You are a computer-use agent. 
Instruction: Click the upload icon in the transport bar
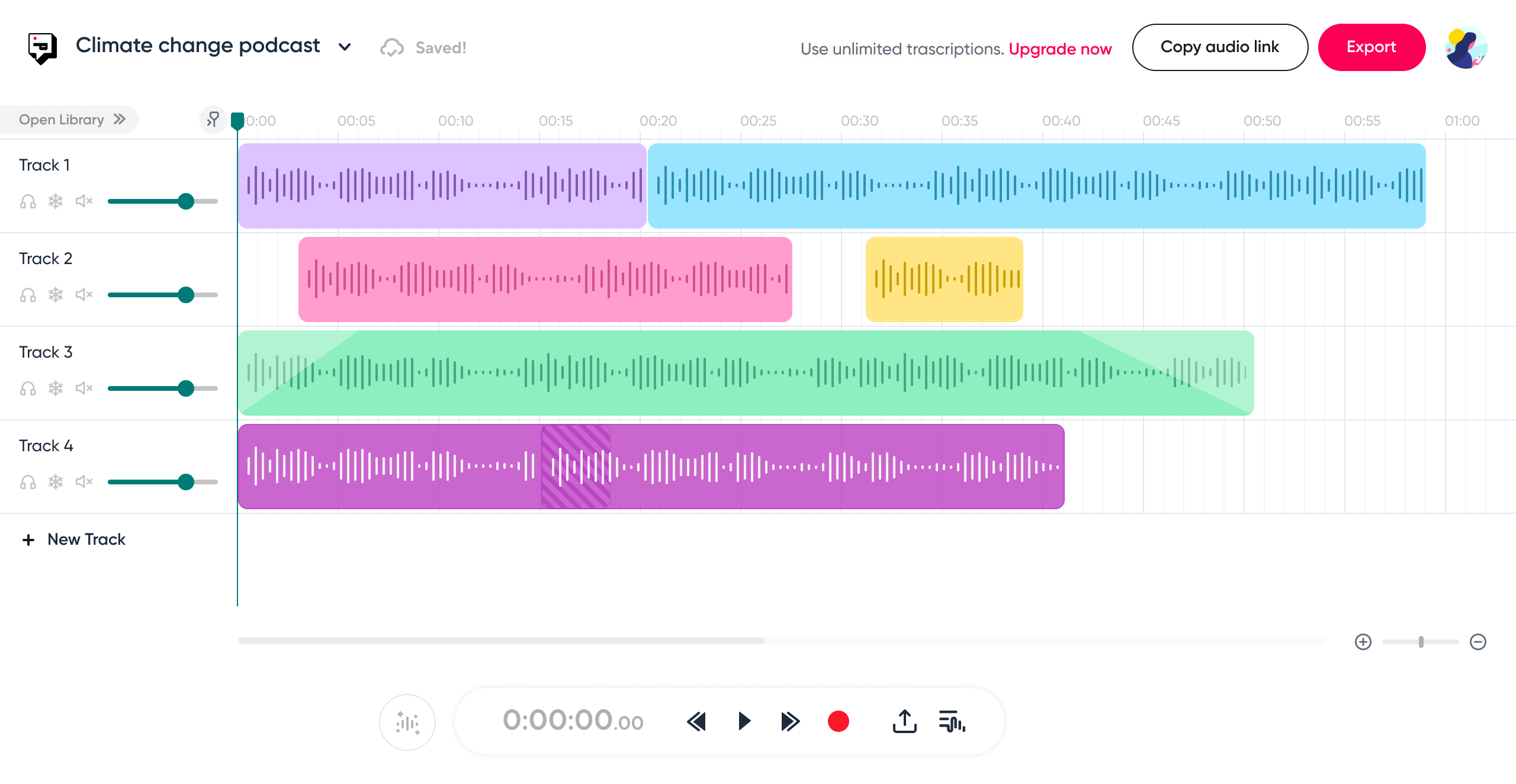[x=904, y=721]
